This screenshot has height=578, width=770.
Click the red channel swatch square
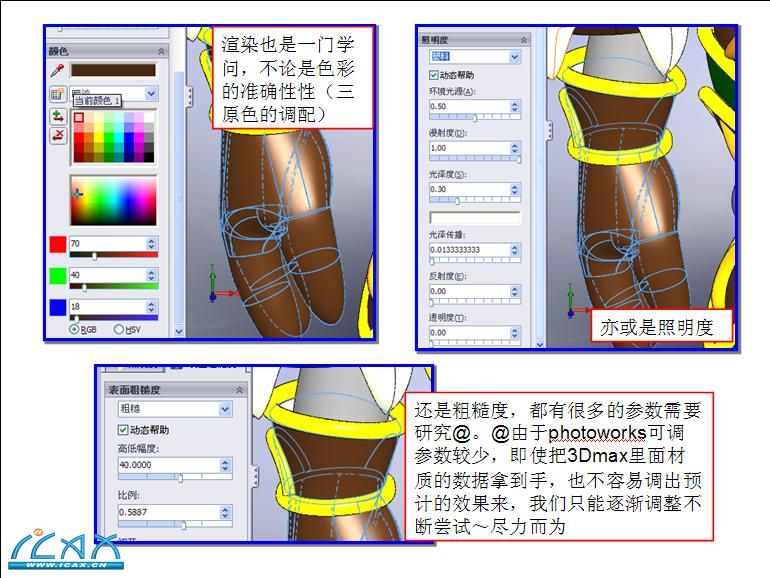(58, 244)
